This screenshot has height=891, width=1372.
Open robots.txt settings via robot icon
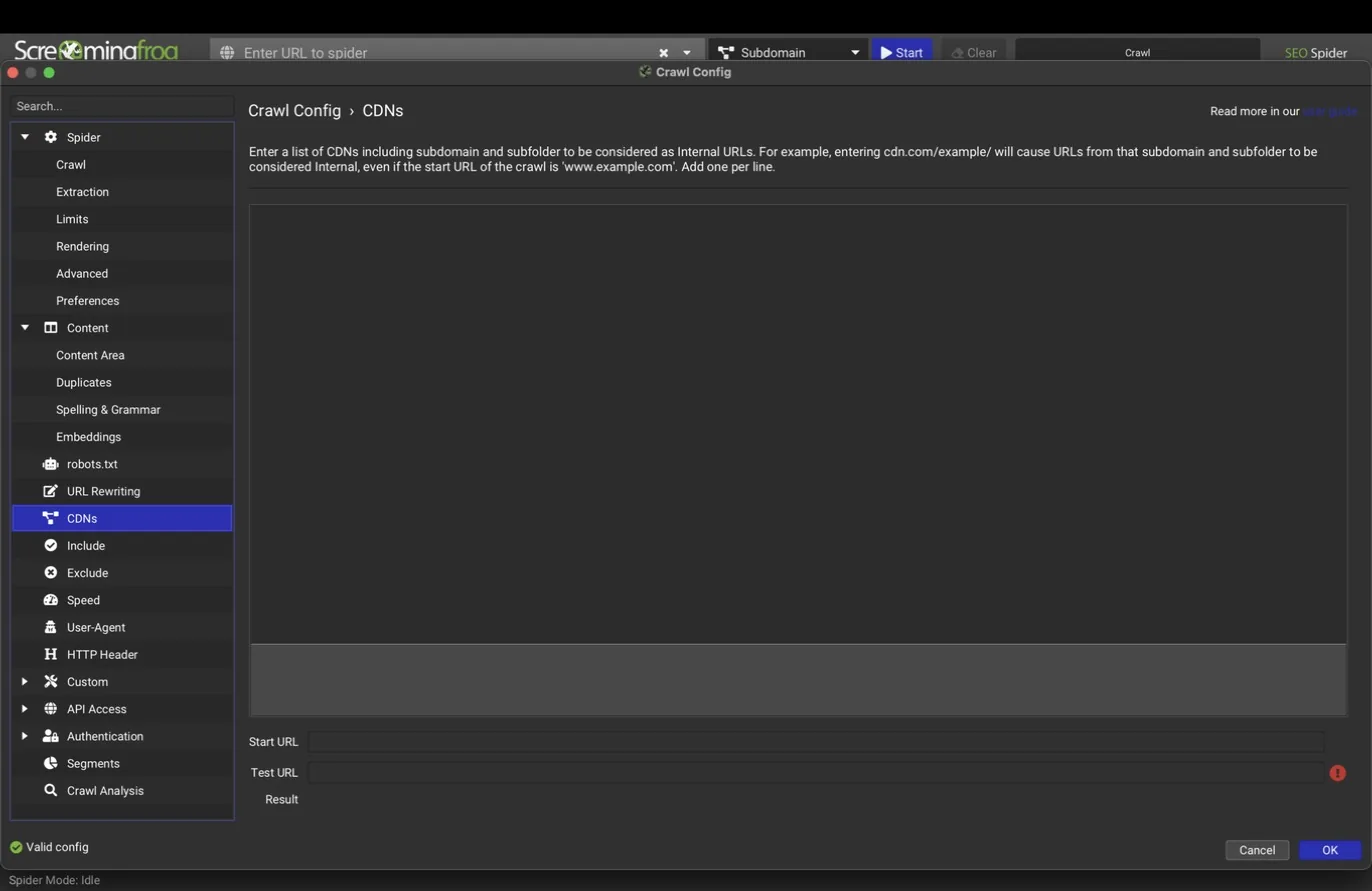[x=50, y=464]
